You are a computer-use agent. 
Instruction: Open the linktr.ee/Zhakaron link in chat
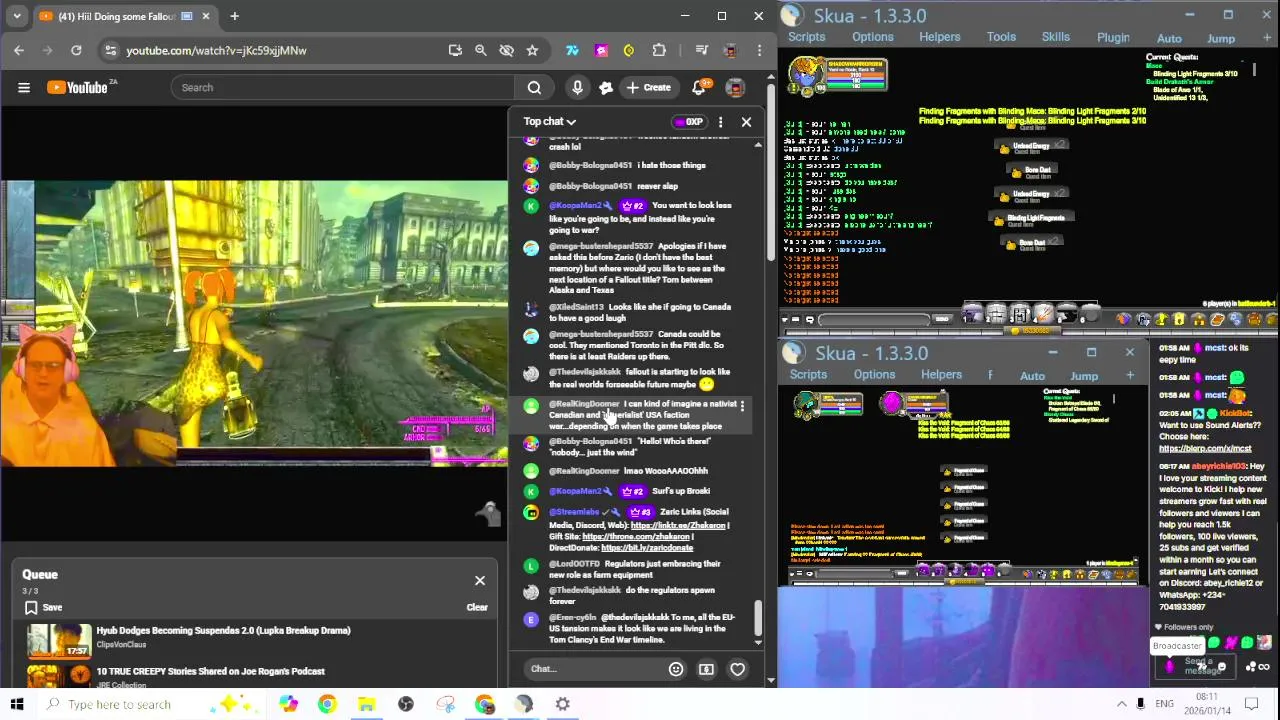(x=677, y=526)
